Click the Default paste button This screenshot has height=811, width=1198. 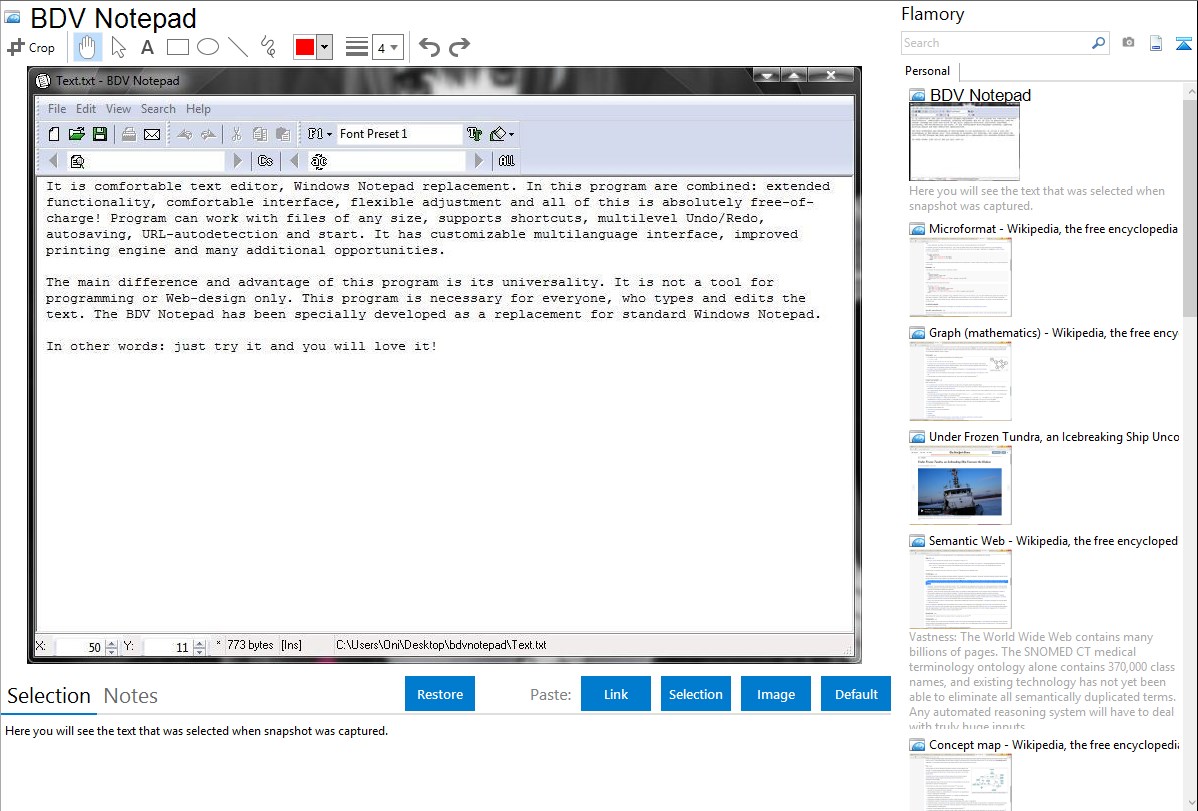(856, 694)
